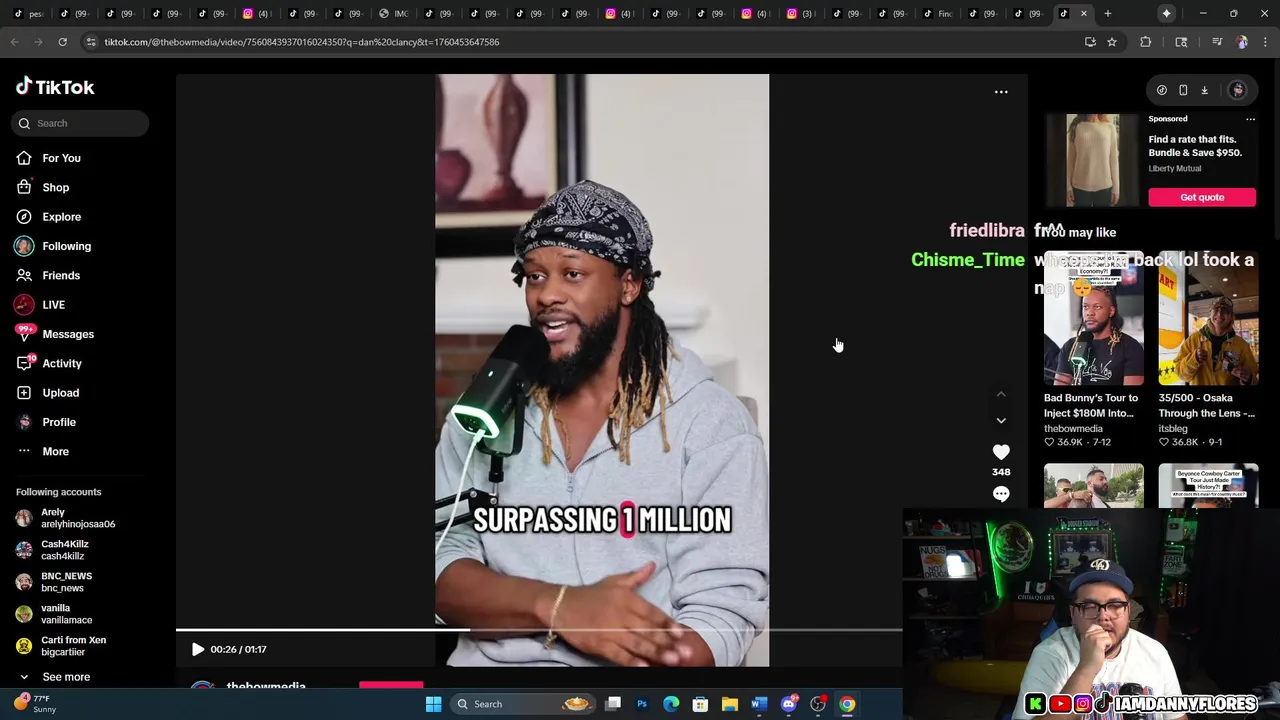Open the Windows Start menu

tap(433, 704)
